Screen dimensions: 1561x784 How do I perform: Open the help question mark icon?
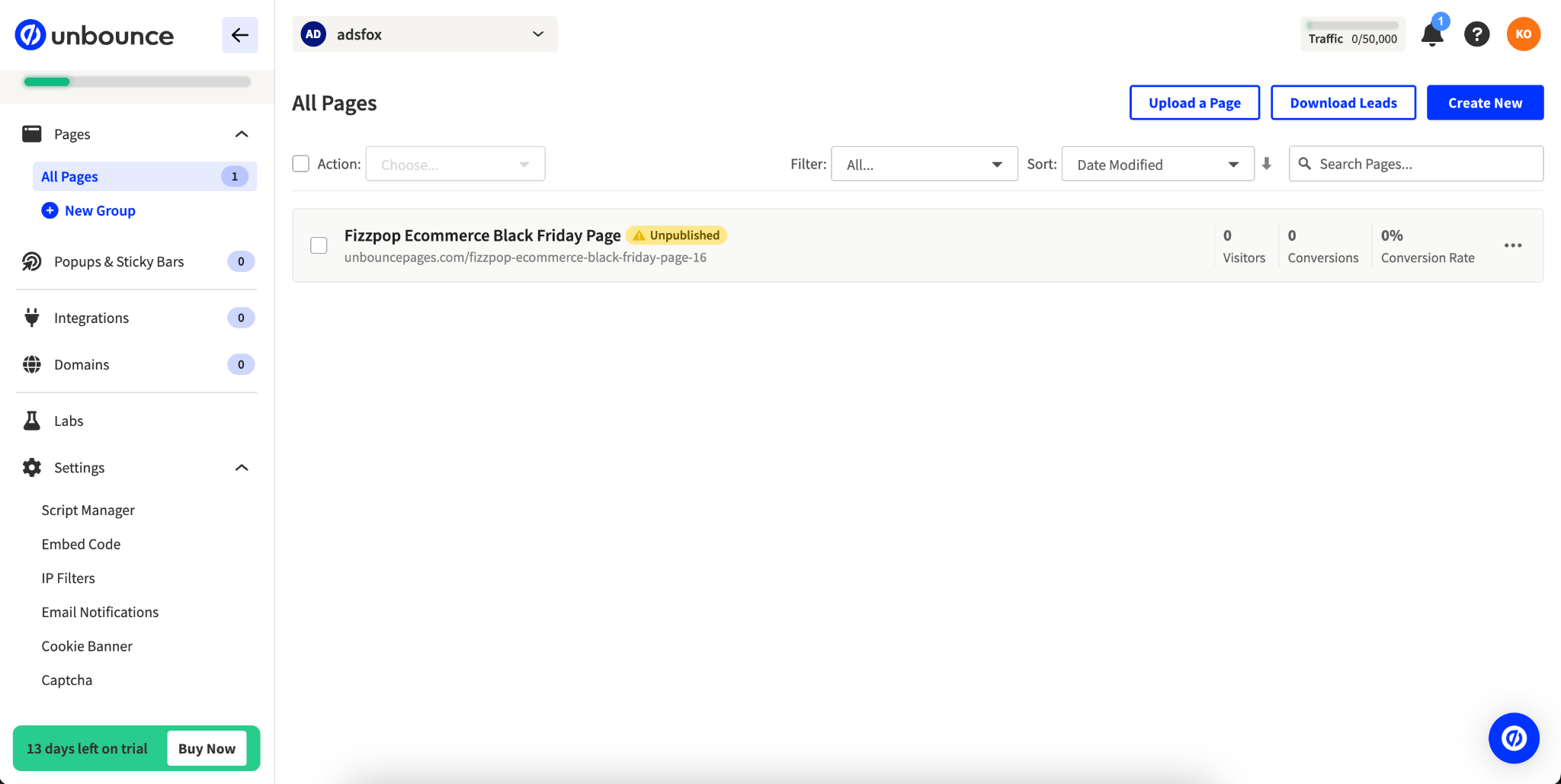pyautogui.click(x=1476, y=34)
